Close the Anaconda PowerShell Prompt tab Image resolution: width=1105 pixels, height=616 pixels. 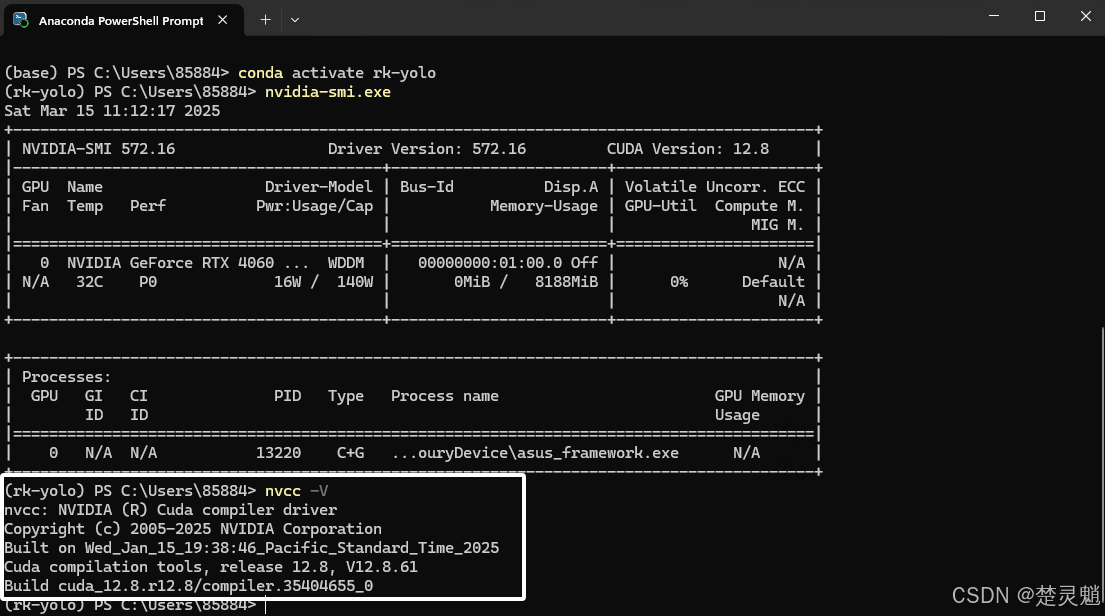tap(223, 20)
